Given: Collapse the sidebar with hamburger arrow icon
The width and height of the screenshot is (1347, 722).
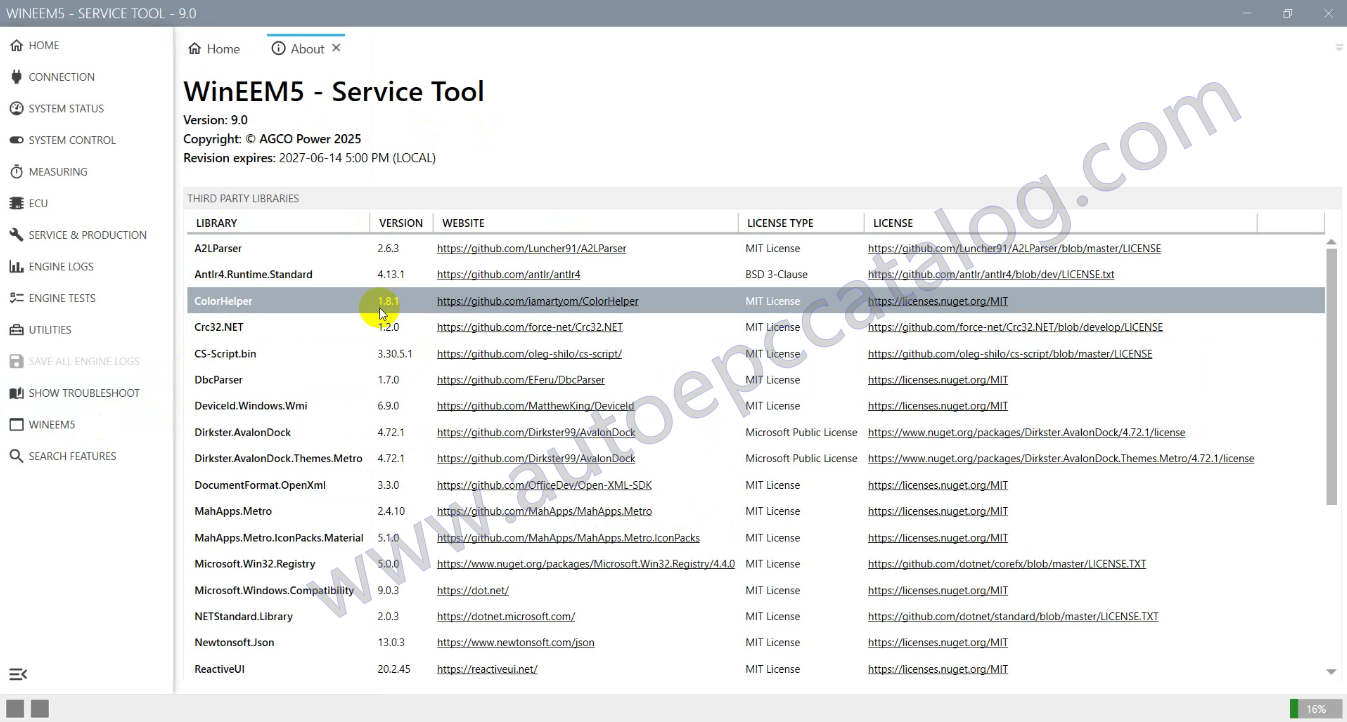Looking at the screenshot, I should click(17, 674).
